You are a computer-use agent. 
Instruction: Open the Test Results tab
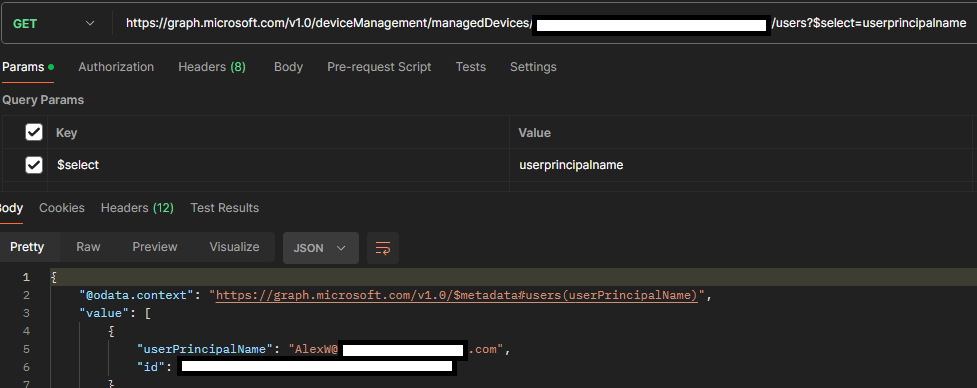[x=224, y=208]
